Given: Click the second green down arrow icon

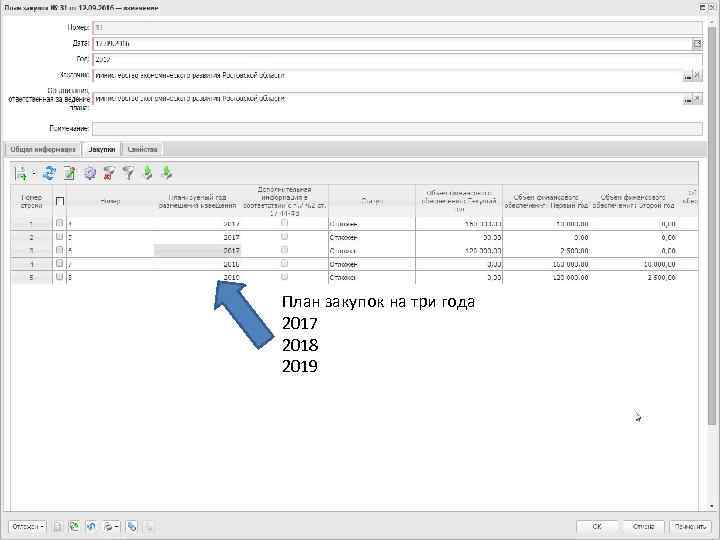Looking at the screenshot, I should [167, 174].
